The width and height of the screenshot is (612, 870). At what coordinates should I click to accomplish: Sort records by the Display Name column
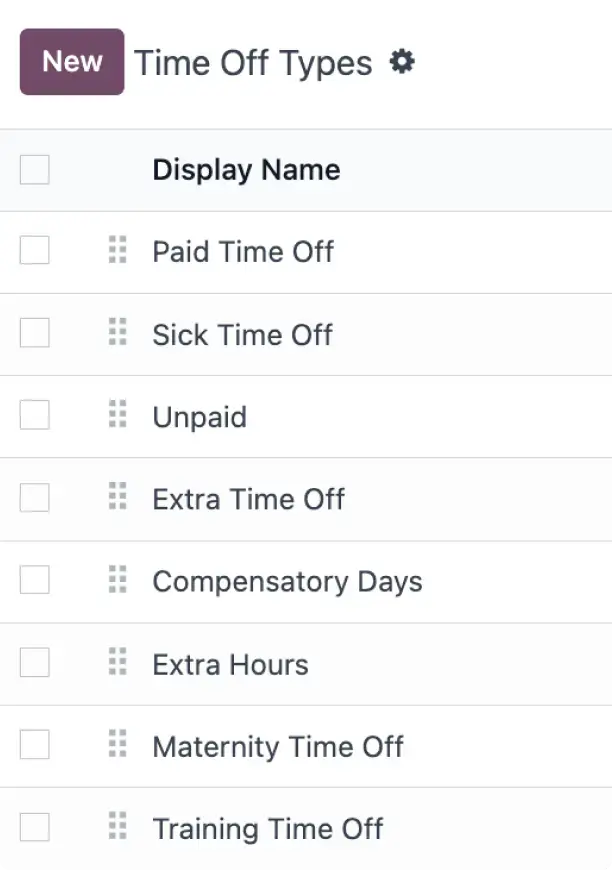(x=245, y=170)
